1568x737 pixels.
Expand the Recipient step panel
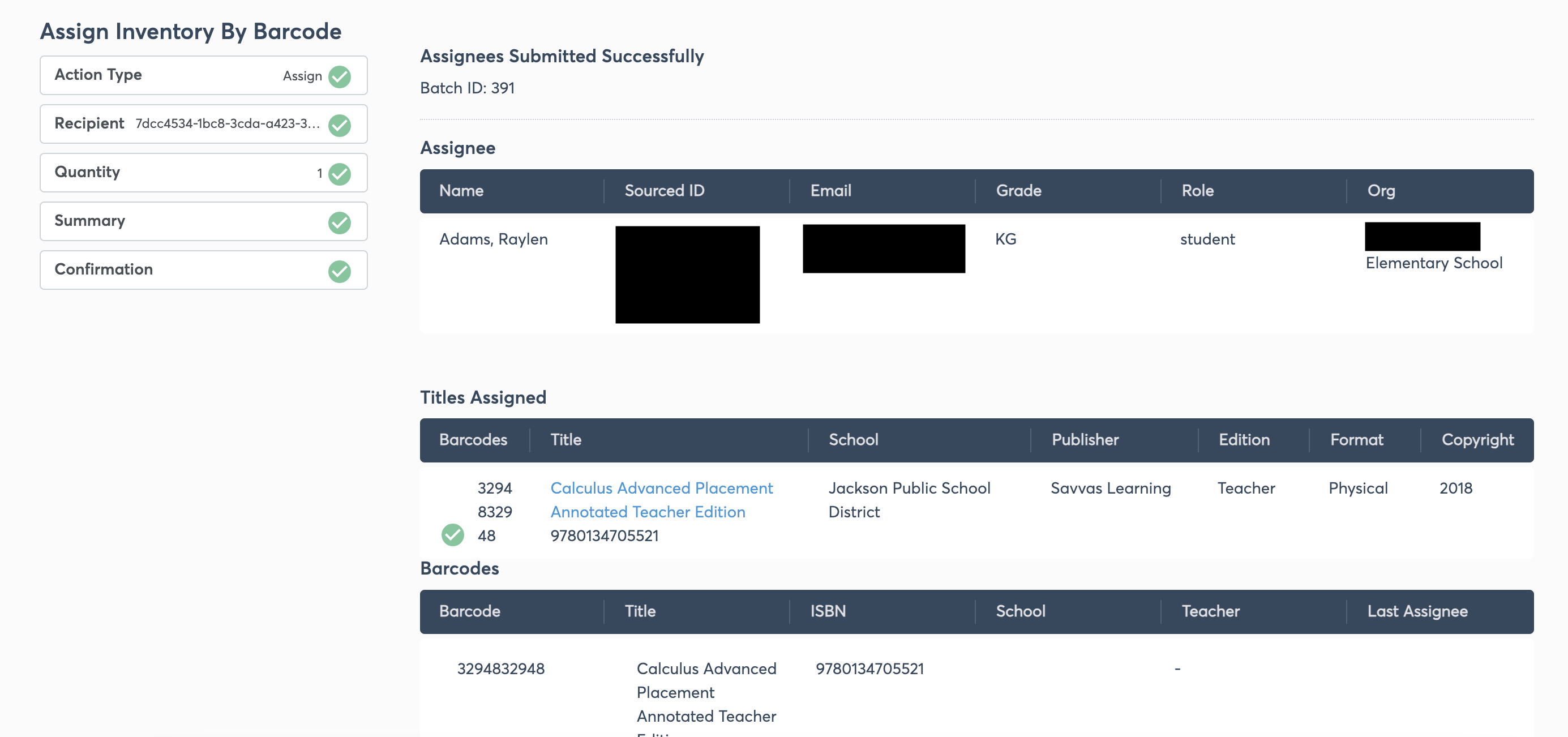203,124
